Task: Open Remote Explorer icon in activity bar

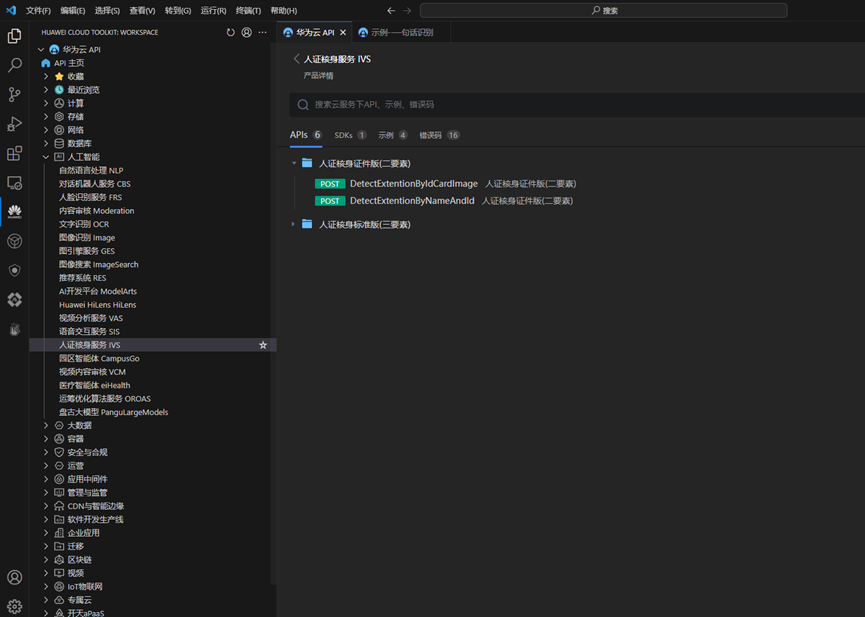Action: pyautogui.click(x=14, y=183)
